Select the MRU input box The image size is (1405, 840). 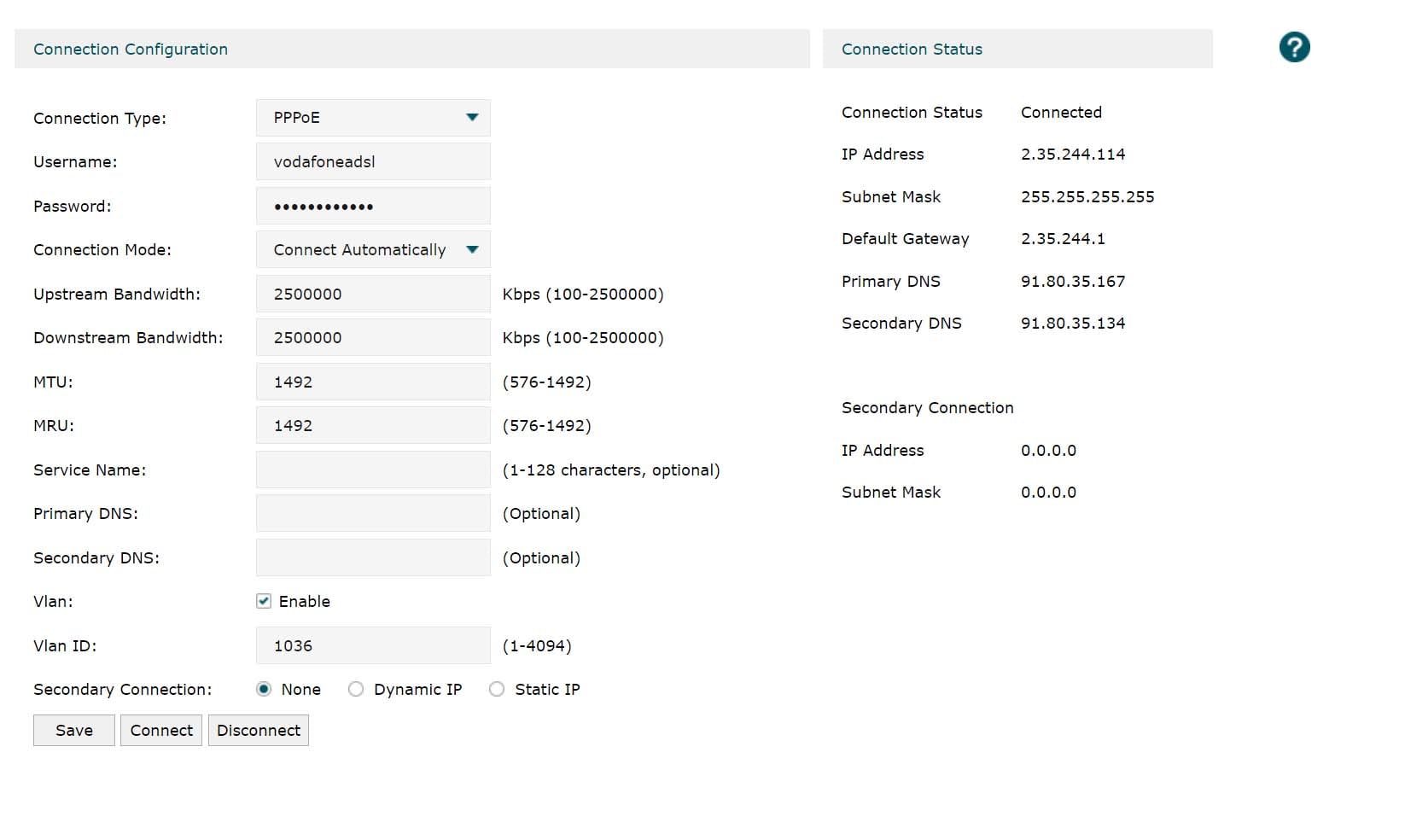(x=373, y=426)
